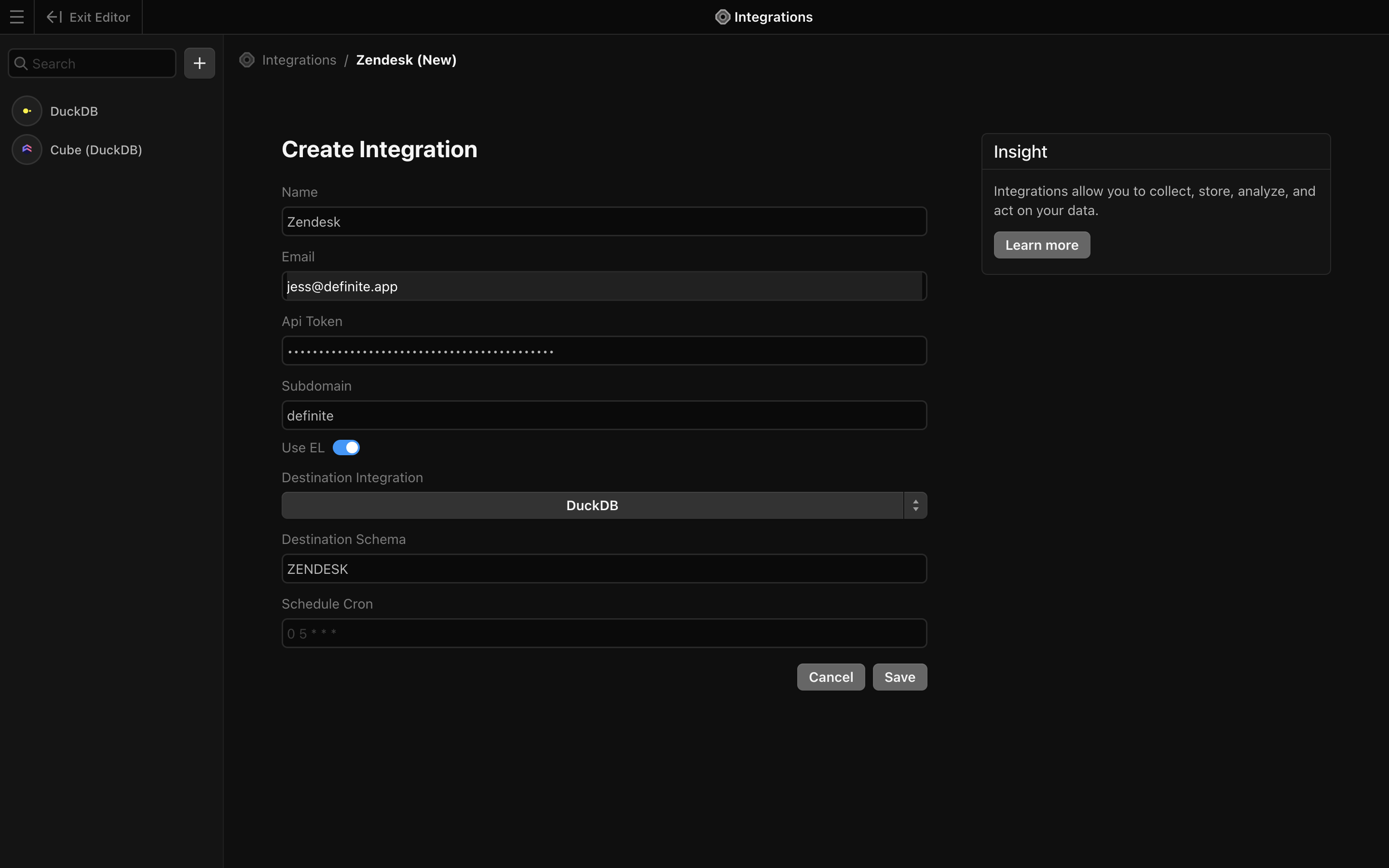1389x868 pixels.
Task: Click the dropdown stepper arrows
Action: point(915,506)
